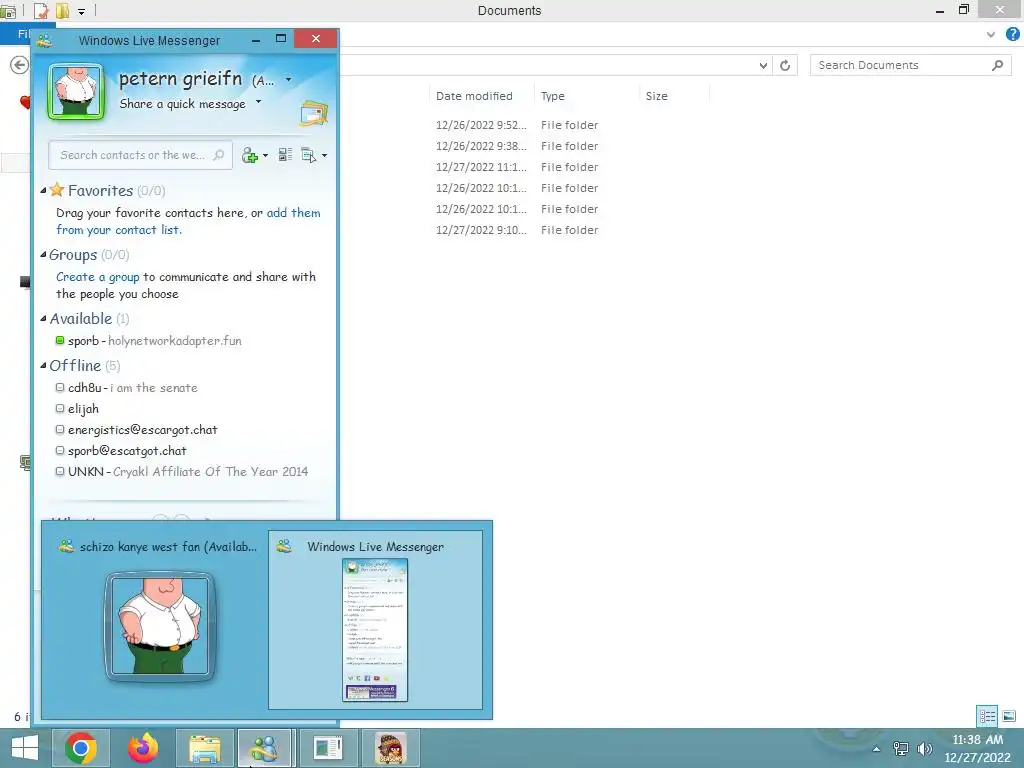Open the status dropdown next to petern grieifn

click(289, 80)
